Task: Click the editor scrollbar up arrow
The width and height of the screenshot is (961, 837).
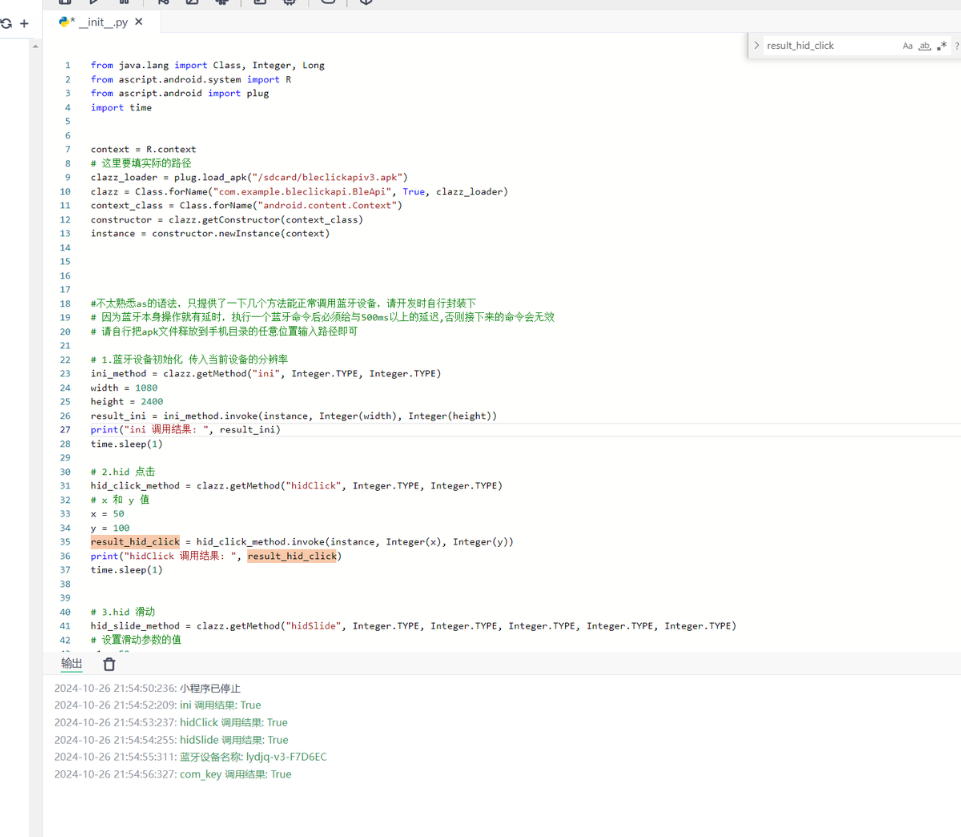Action: 36,46
